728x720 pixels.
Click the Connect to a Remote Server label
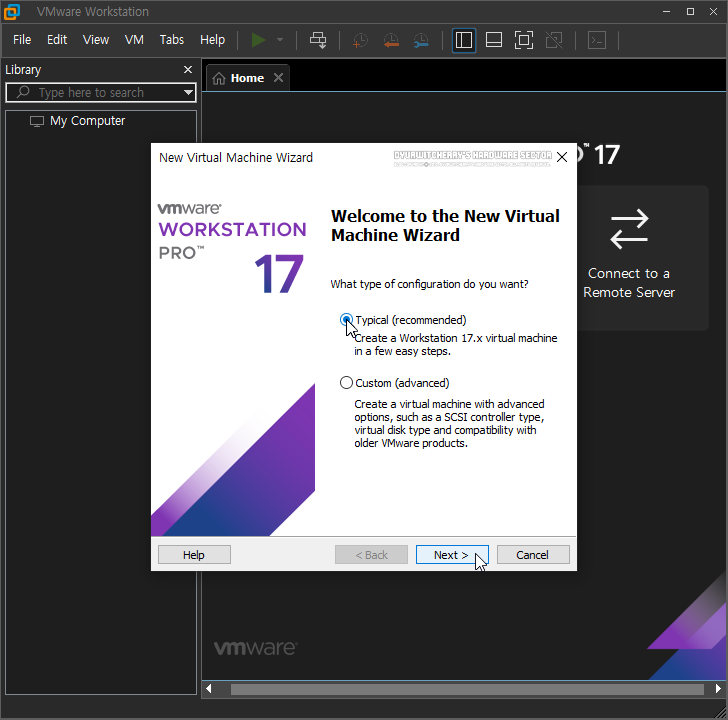(629, 283)
